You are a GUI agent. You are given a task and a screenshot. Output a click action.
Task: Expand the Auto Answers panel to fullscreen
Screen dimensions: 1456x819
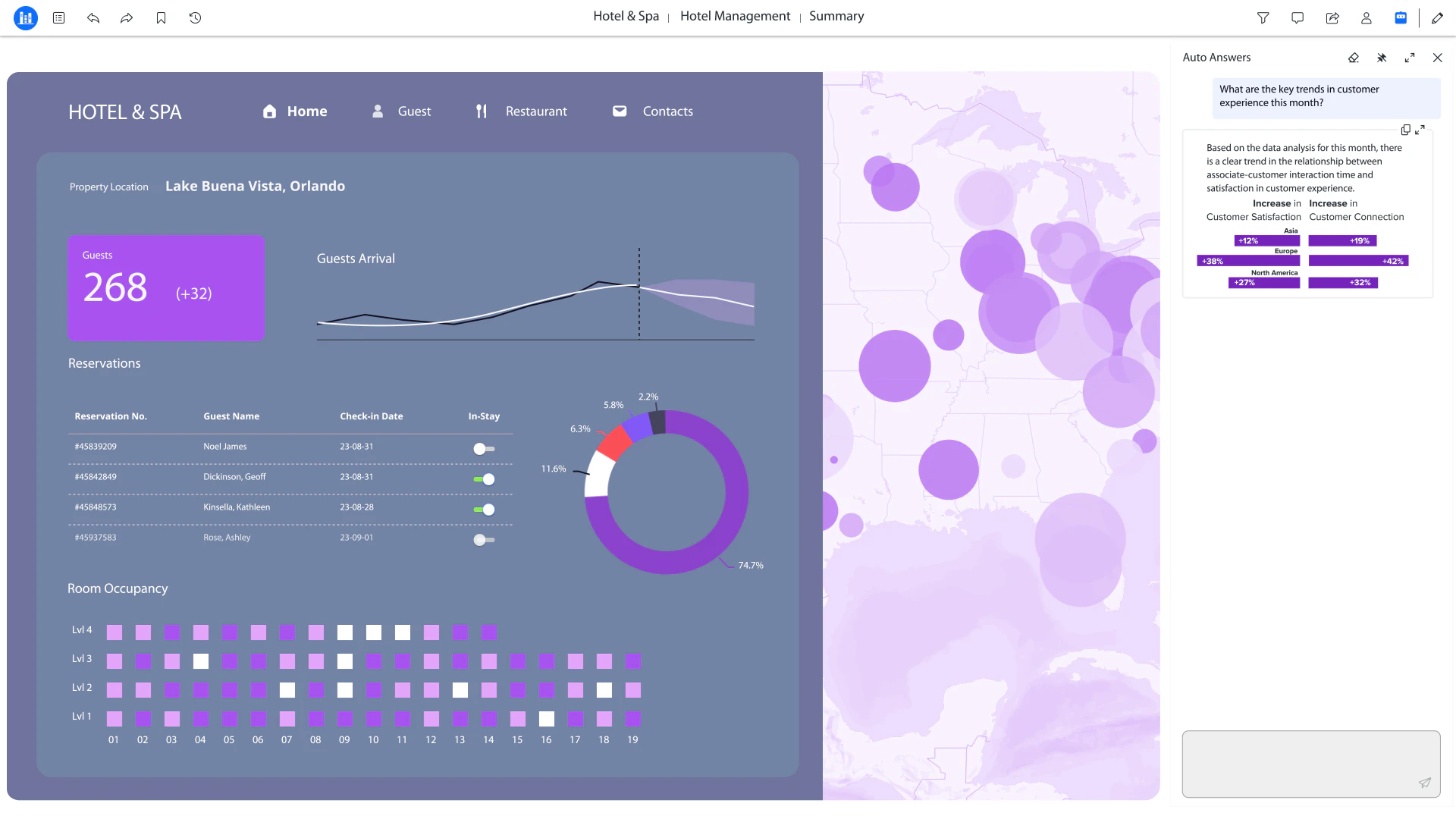pos(1410,58)
